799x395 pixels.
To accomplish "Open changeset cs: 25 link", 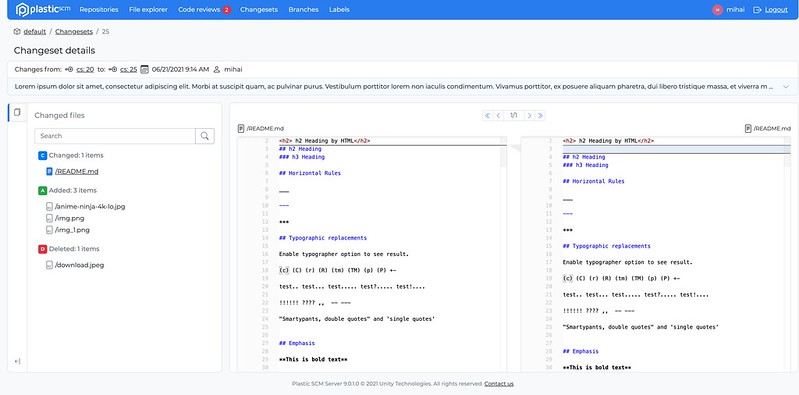I will 128,69.
